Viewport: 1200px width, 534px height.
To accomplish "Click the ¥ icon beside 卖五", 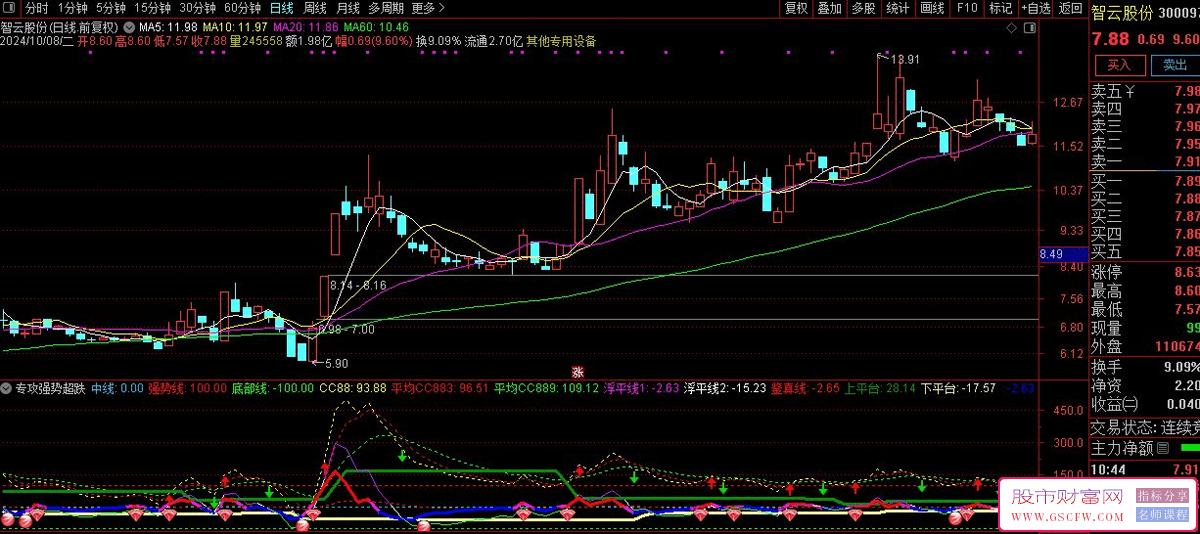I will (x=1129, y=92).
